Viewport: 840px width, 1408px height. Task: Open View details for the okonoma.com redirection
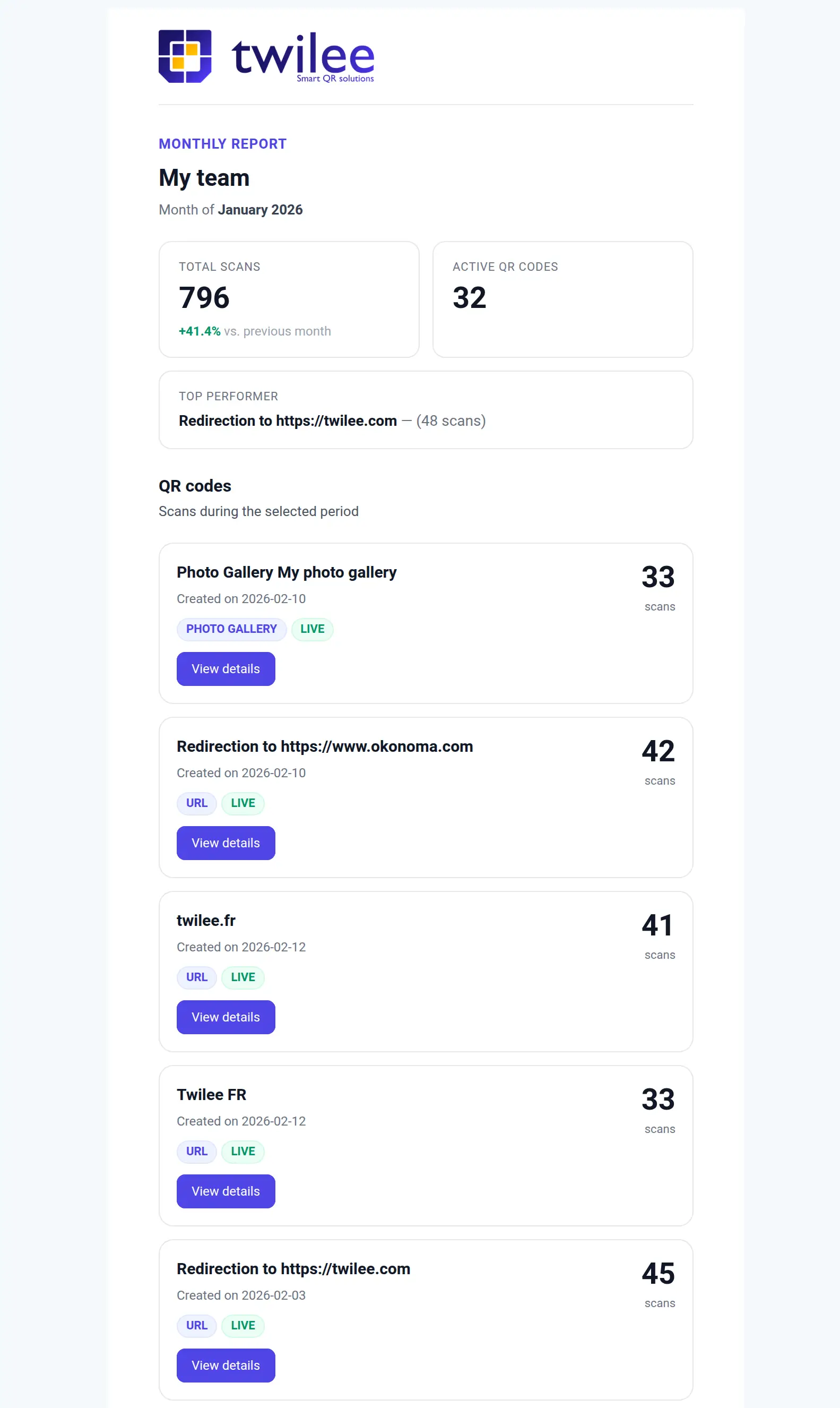pyautogui.click(x=226, y=843)
